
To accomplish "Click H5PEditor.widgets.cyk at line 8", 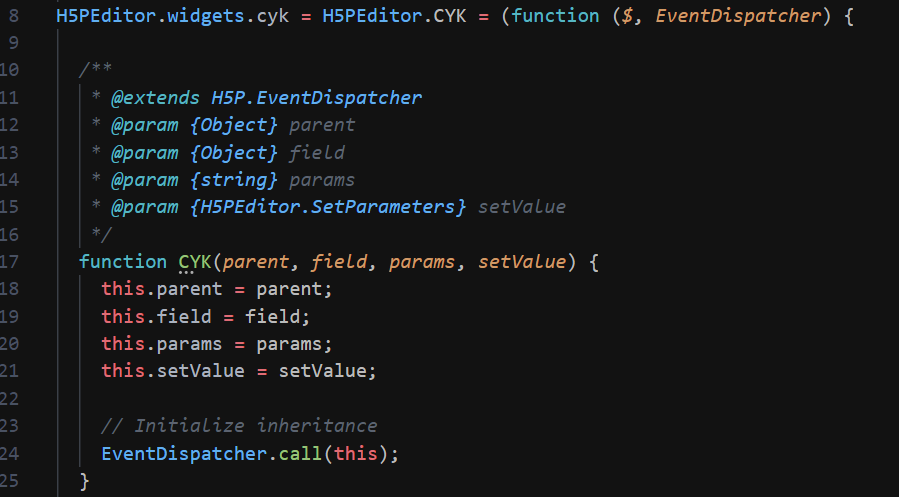I will coord(173,16).
